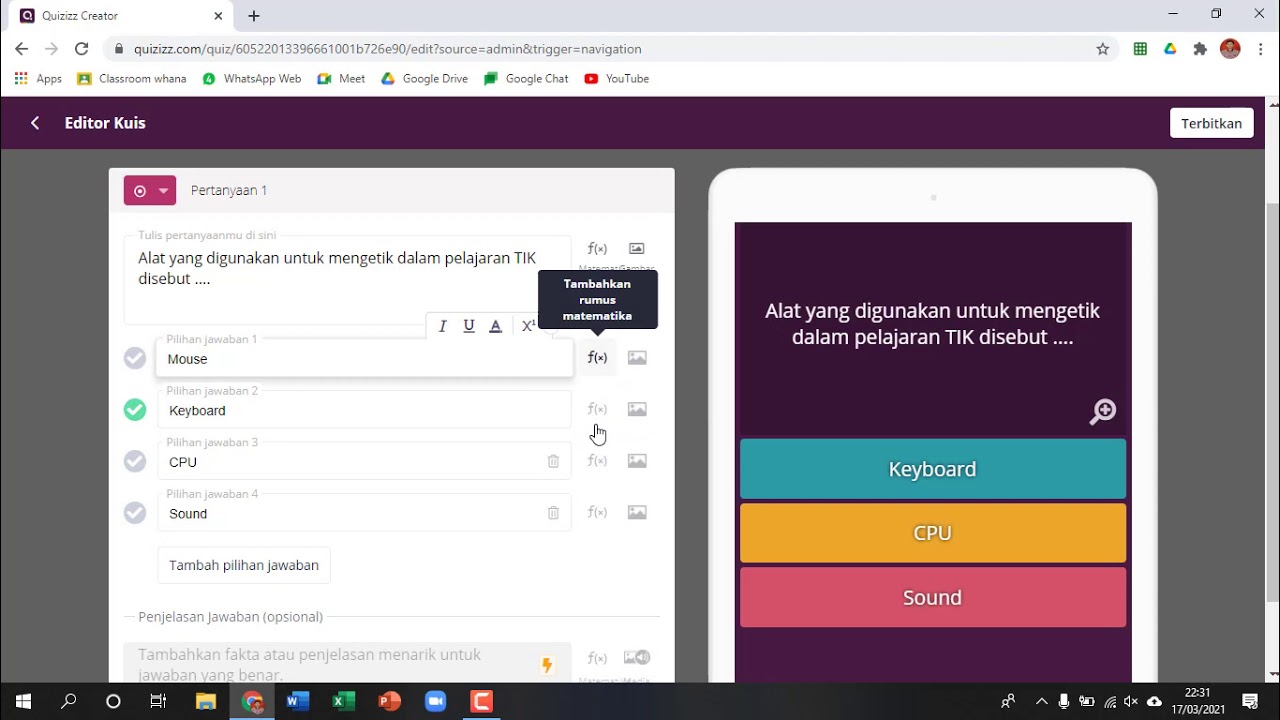Go back using Editor Kuis arrow
Screen dimensions: 1280x720
coord(35,123)
